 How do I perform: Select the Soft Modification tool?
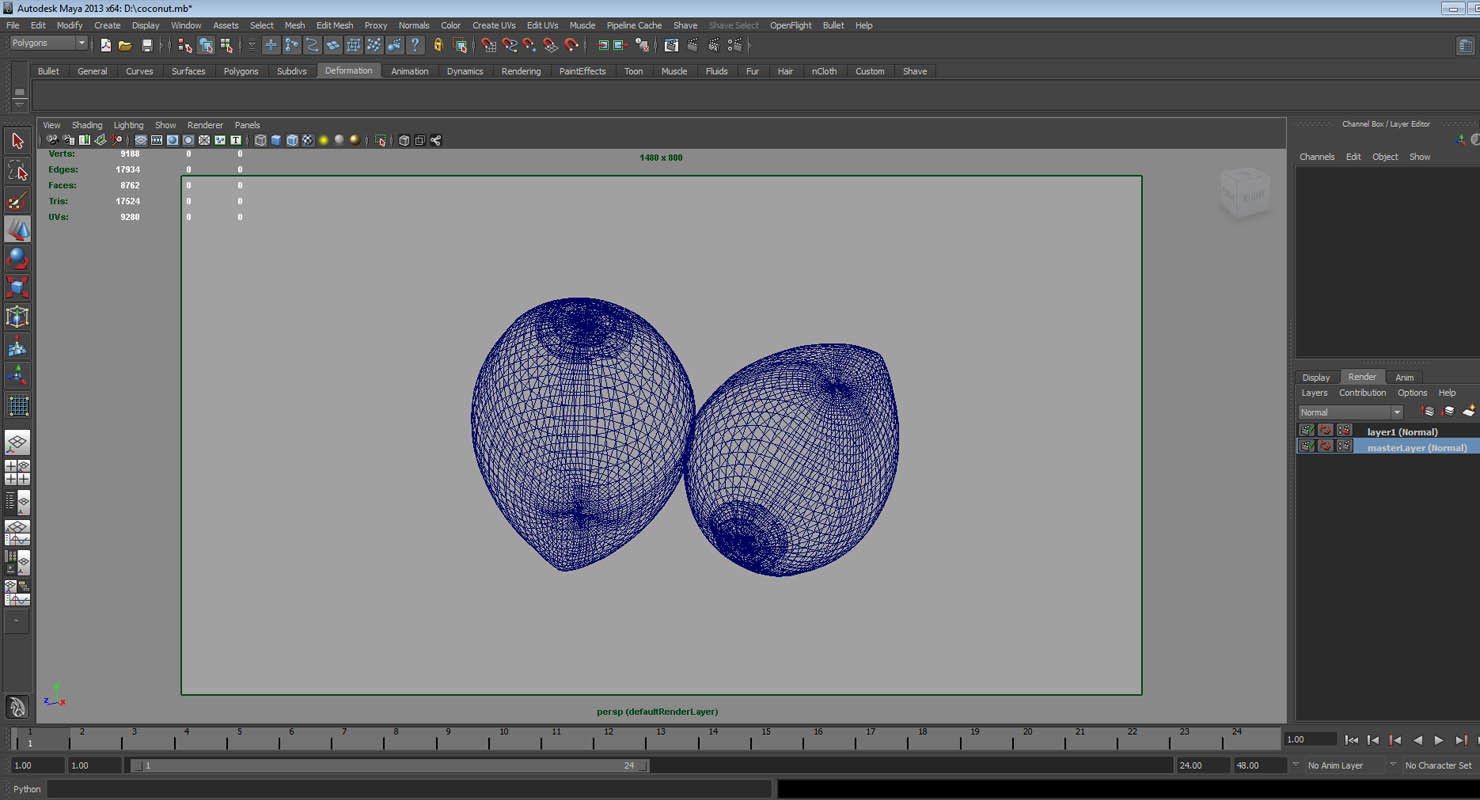17,346
